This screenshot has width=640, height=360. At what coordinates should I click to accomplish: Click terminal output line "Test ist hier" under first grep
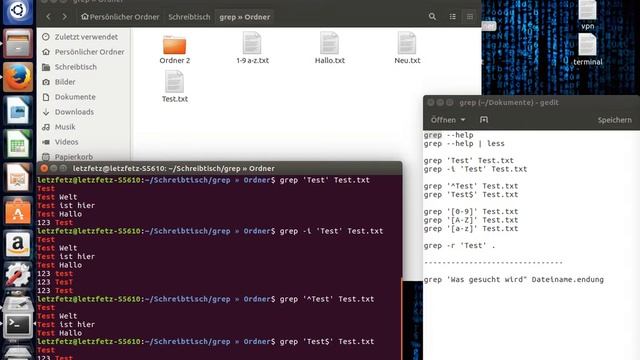66,205
